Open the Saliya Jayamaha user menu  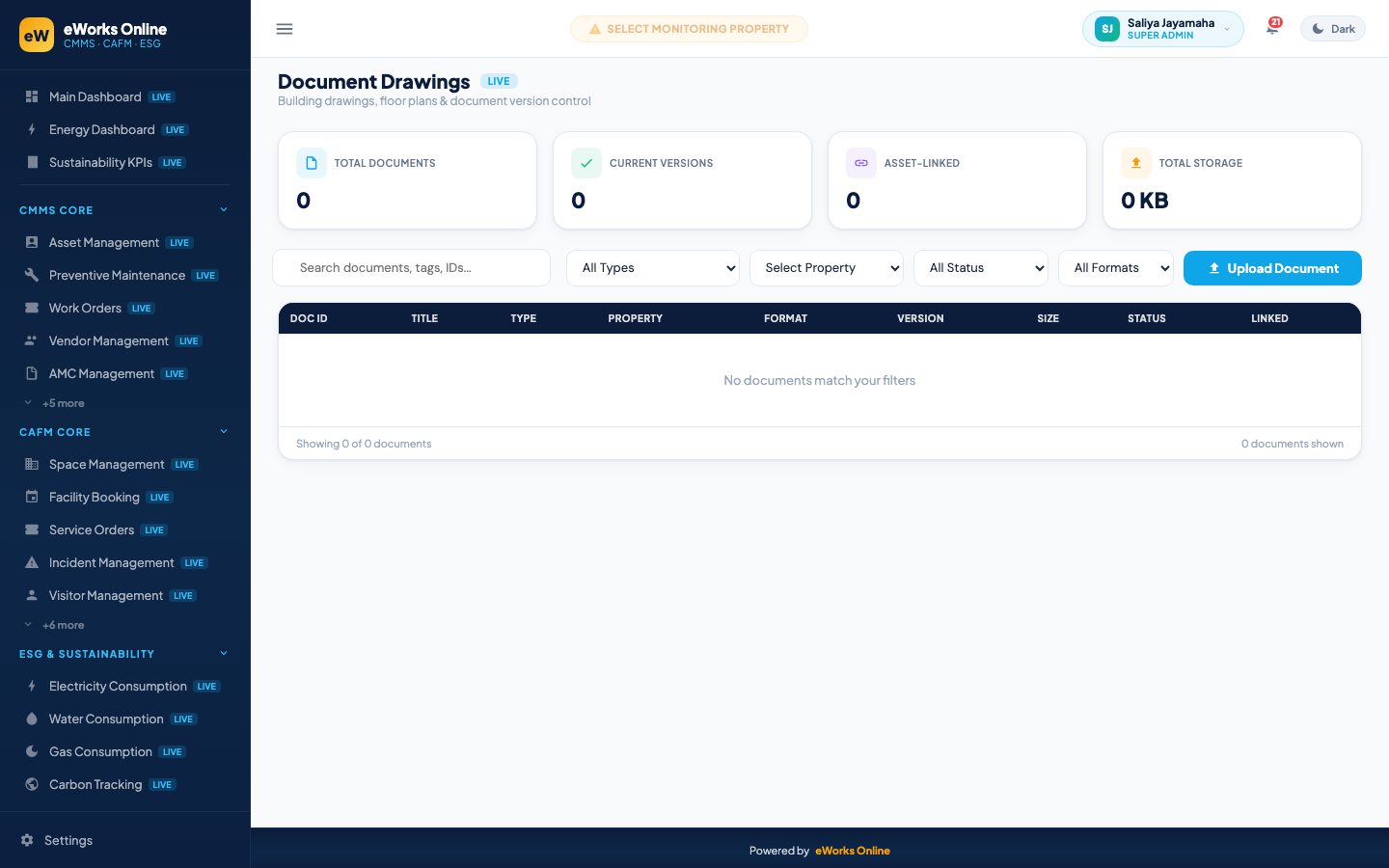[1163, 29]
